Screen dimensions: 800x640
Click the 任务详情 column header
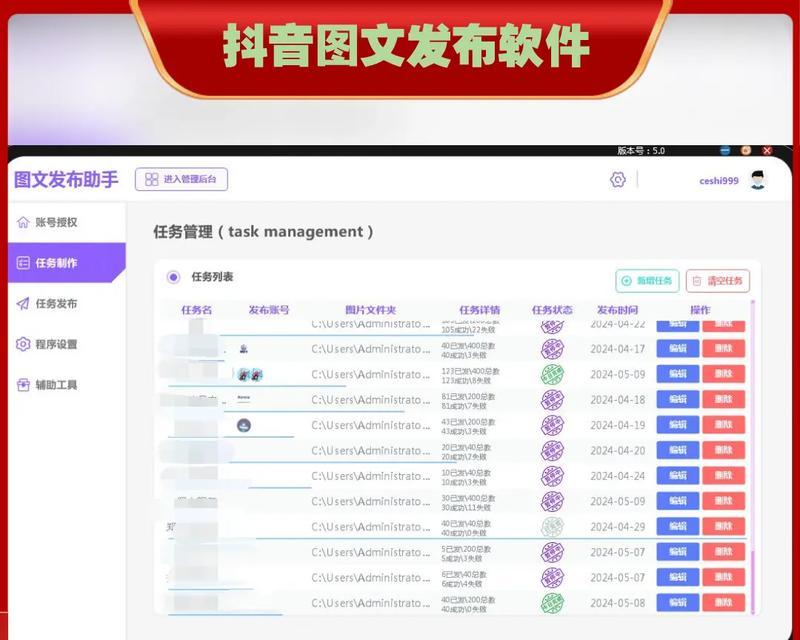click(480, 310)
